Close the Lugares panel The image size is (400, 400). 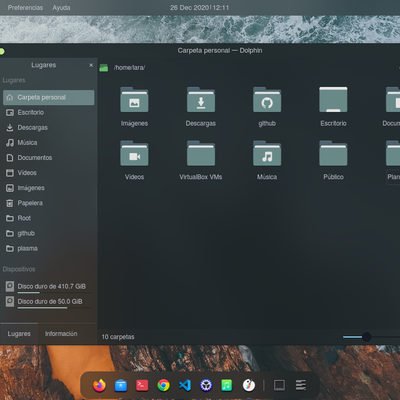[x=91, y=65]
